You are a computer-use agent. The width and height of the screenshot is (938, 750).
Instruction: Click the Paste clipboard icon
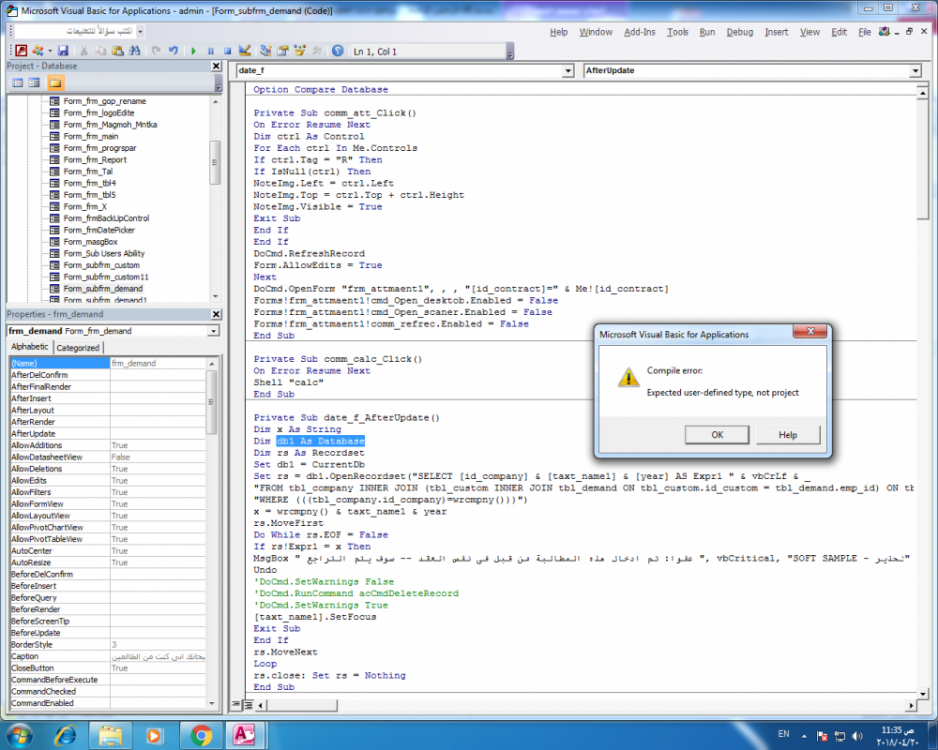[x=118, y=51]
